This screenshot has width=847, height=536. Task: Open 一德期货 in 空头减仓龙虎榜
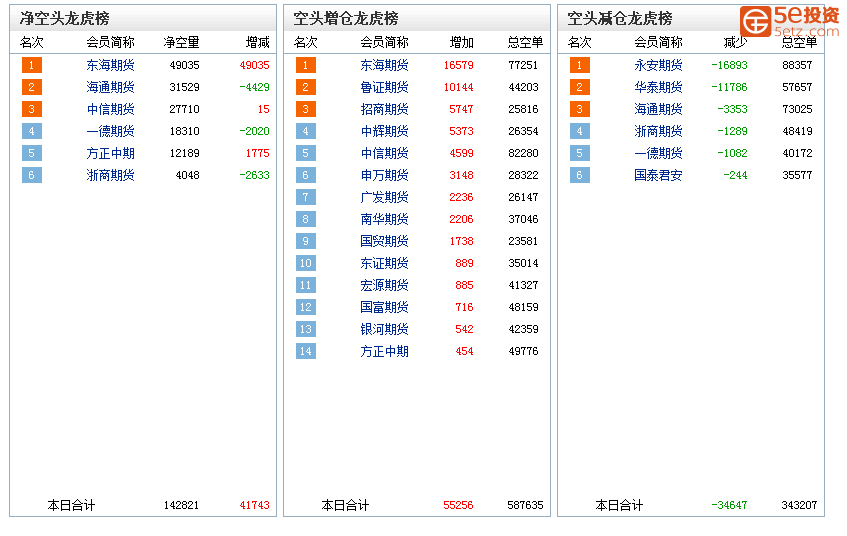tap(658, 153)
